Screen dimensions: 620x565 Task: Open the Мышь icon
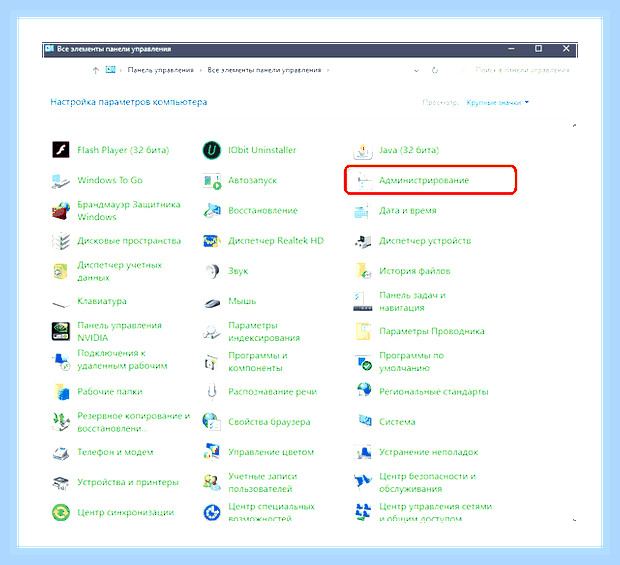click(212, 303)
